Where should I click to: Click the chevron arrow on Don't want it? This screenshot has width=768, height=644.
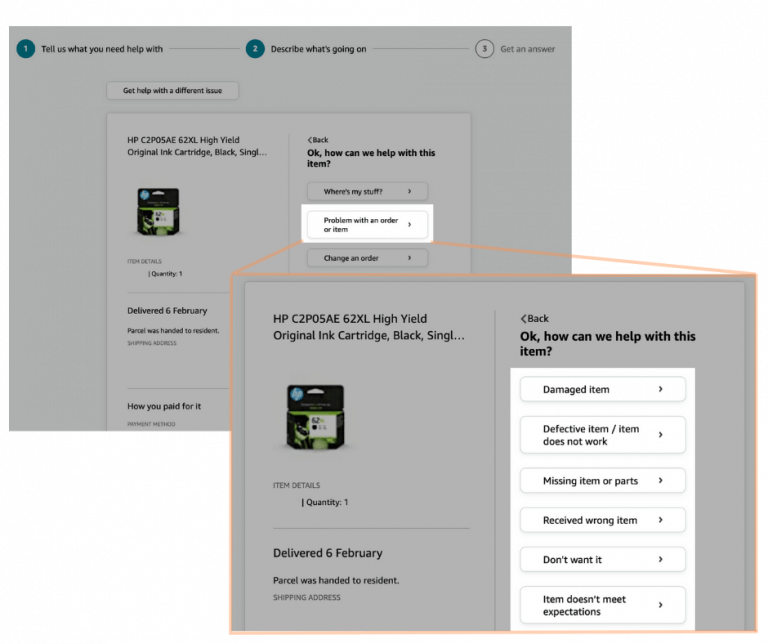click(x=661, y=560)
